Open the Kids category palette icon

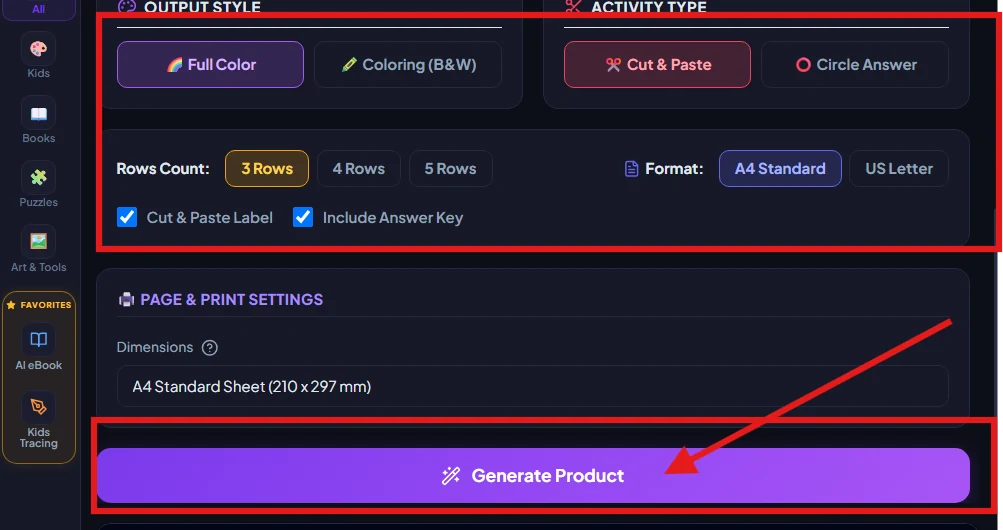tap(38, 49)
